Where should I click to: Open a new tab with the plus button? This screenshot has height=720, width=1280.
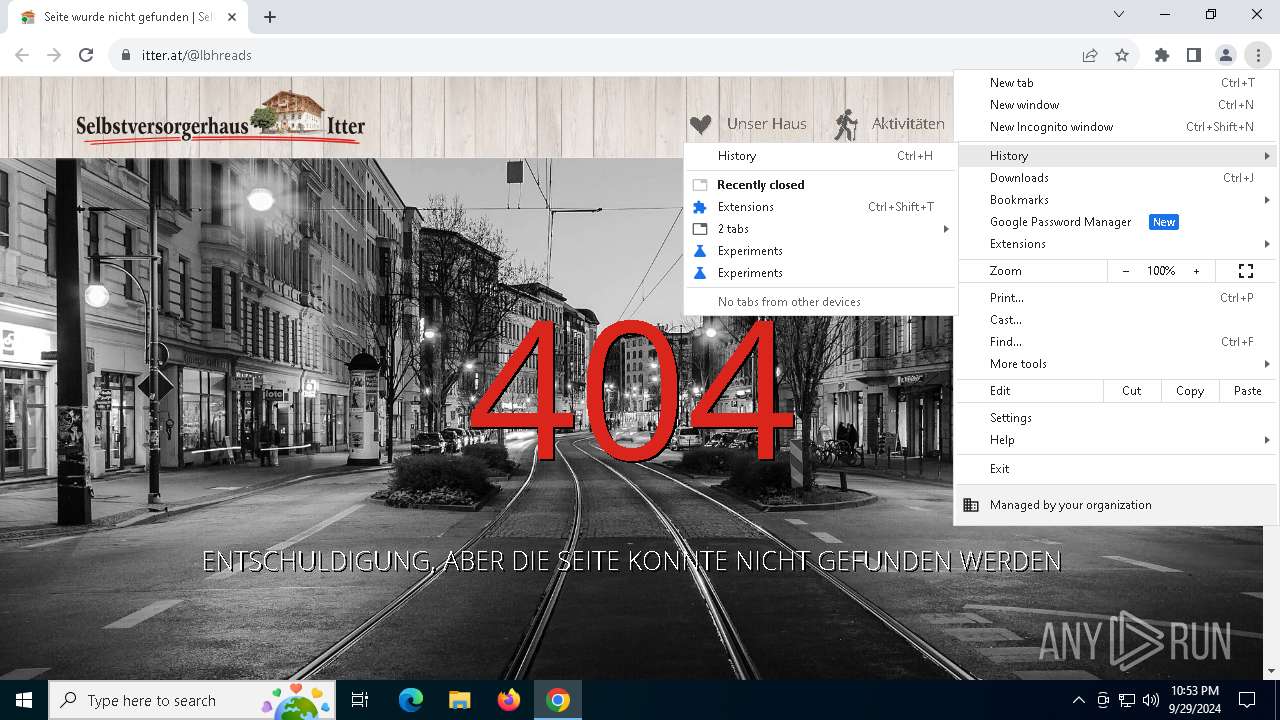(270, 17)
